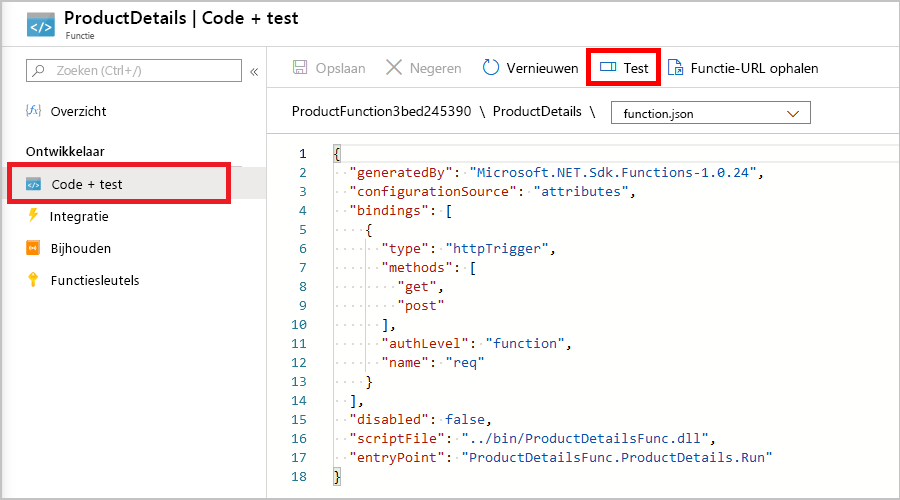Viewport: 900px width, 500px height.
Task: Click the "httpTrigger" value
Action: (497, 248)
